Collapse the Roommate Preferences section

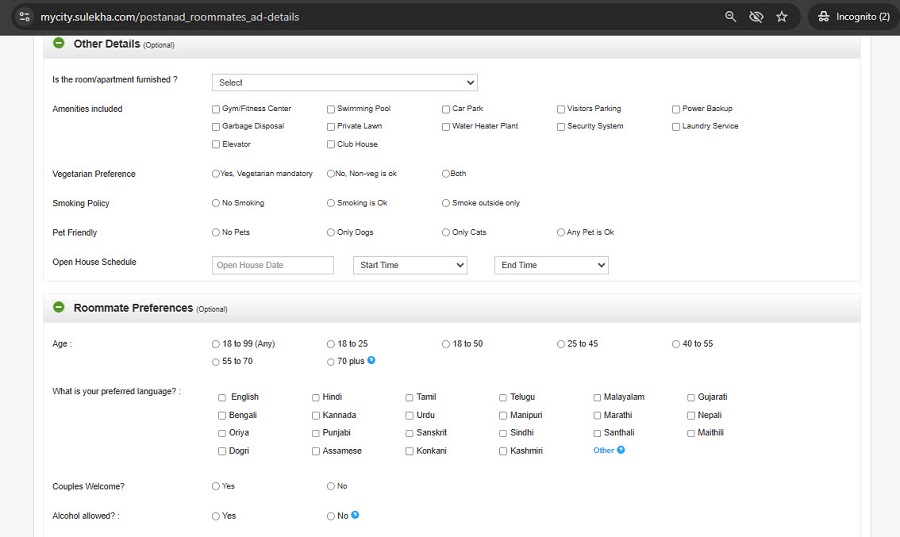59,308
